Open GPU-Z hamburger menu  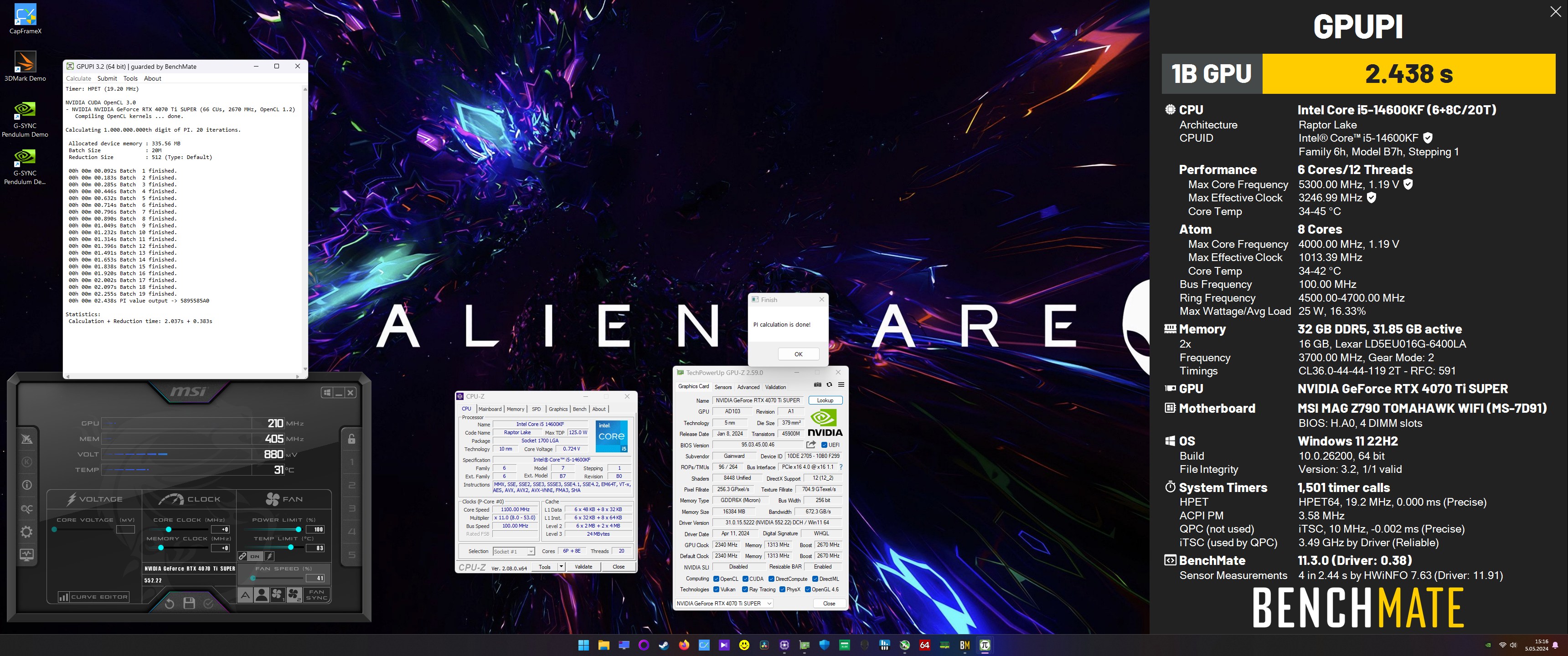coord(841,384)
